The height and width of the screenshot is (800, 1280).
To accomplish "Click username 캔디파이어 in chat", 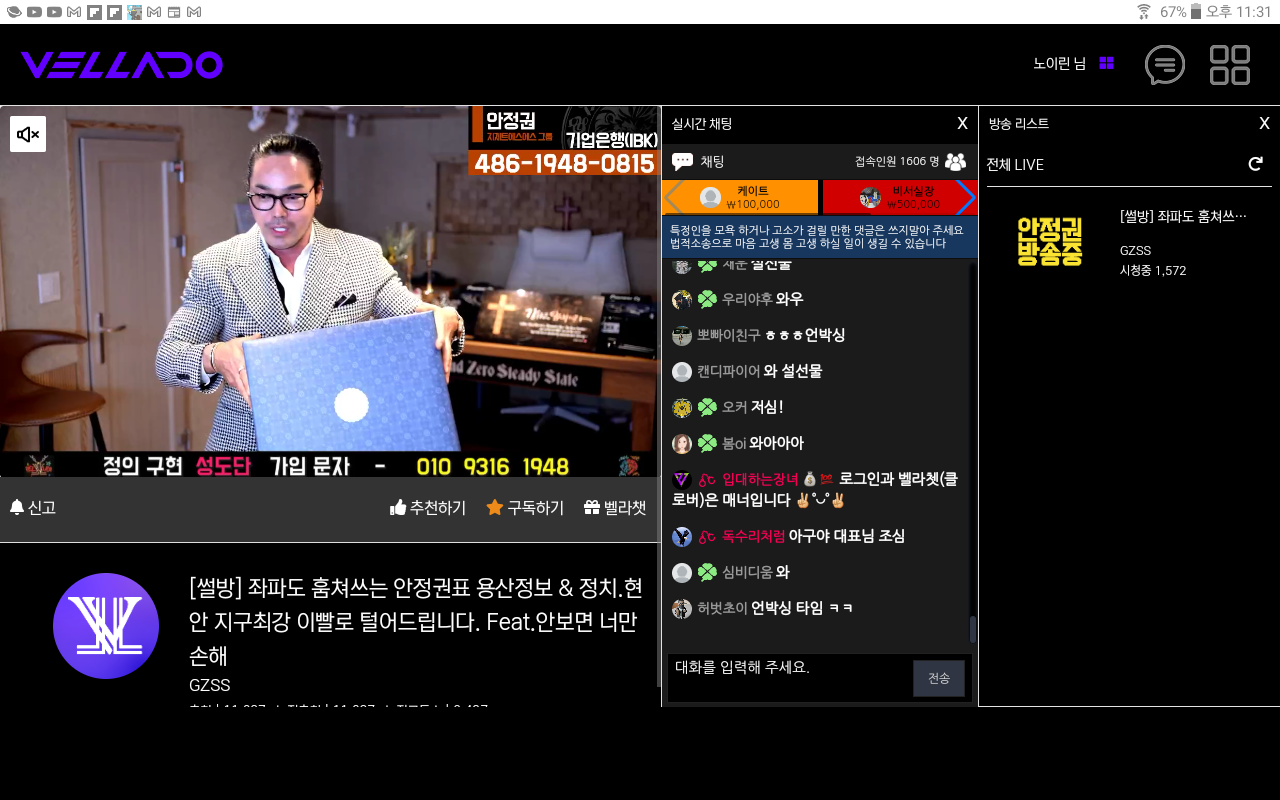I will tap(728, 371).
